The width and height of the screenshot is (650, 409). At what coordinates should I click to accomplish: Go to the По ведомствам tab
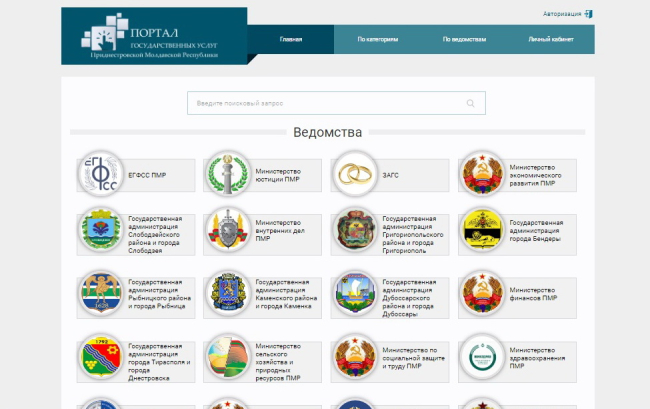[464, 40]
